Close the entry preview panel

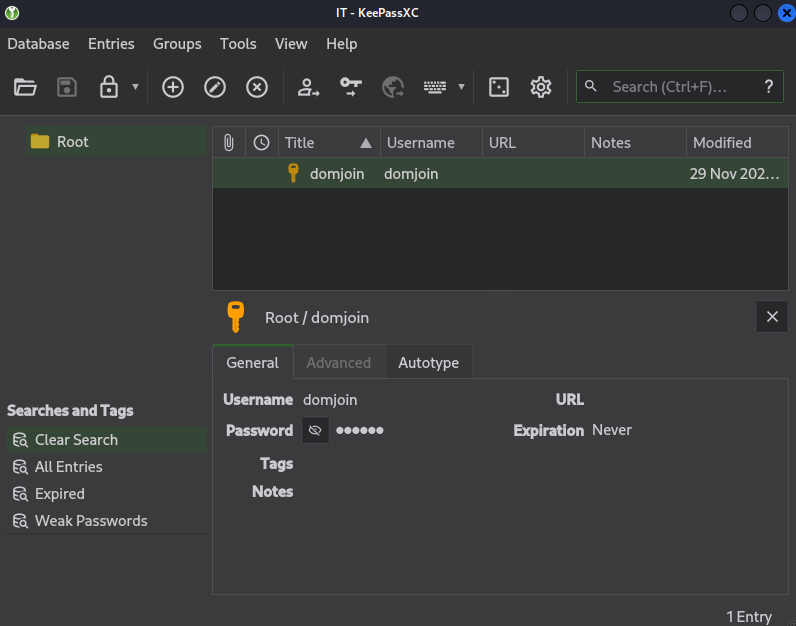[x=772, y=317]
